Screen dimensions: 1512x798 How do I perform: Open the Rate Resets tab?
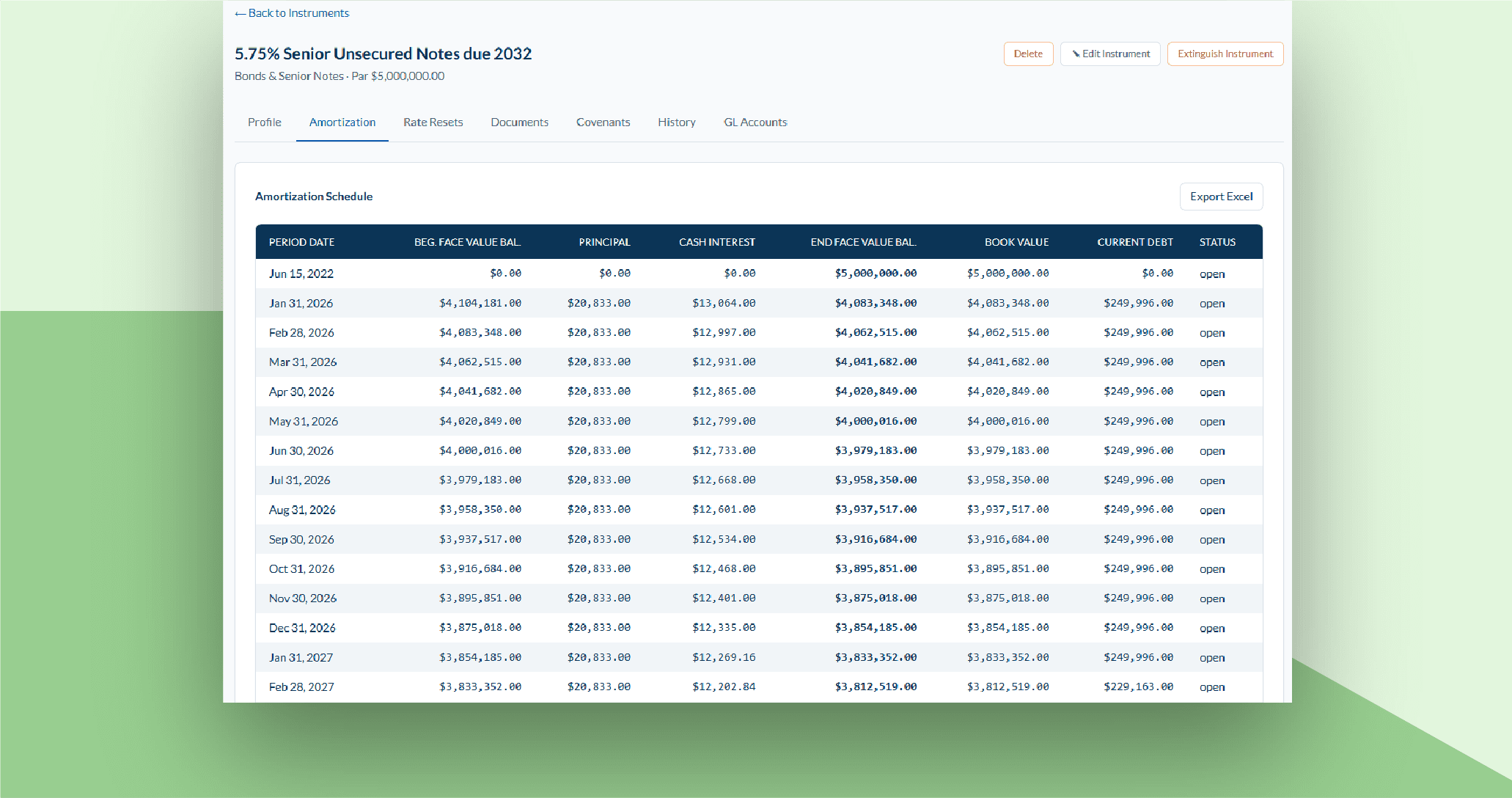point(433,122)
